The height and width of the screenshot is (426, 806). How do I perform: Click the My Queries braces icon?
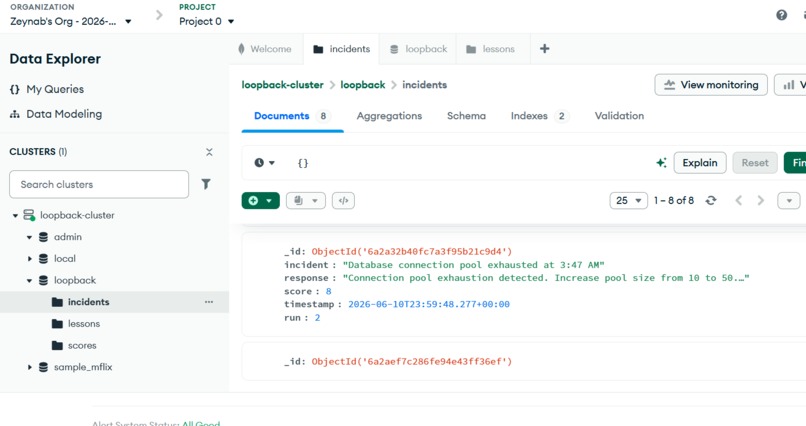pos(15,89)
